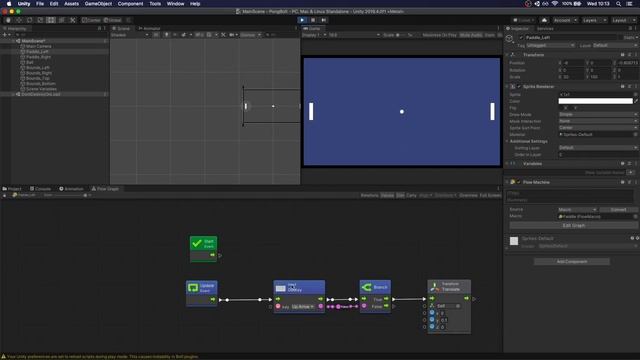This screenshot has height=360, width=640.
Task: Click the Stats button in Game view
Action: pos(490,35)
